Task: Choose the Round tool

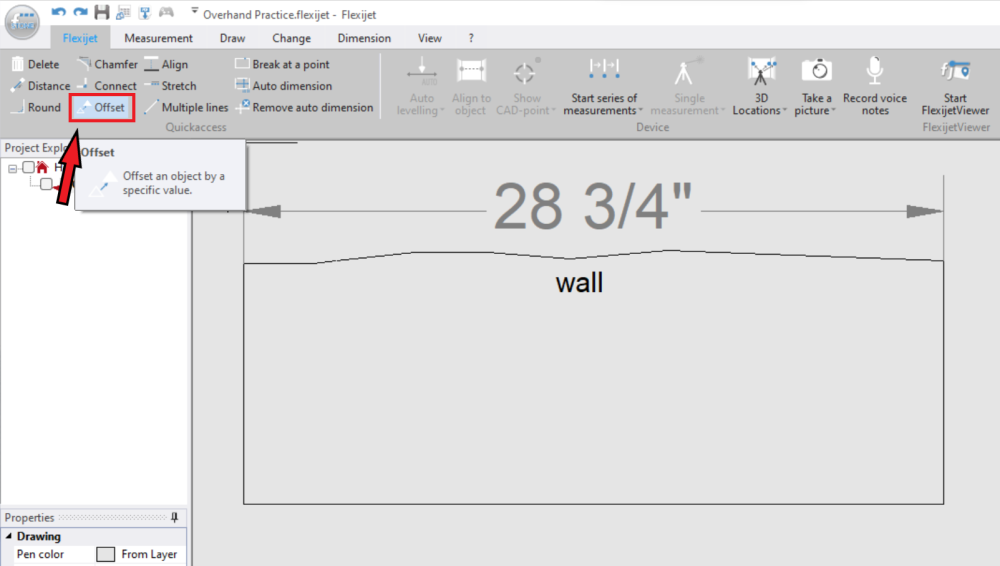Action: pyautogui.click(x=36, y=107)
